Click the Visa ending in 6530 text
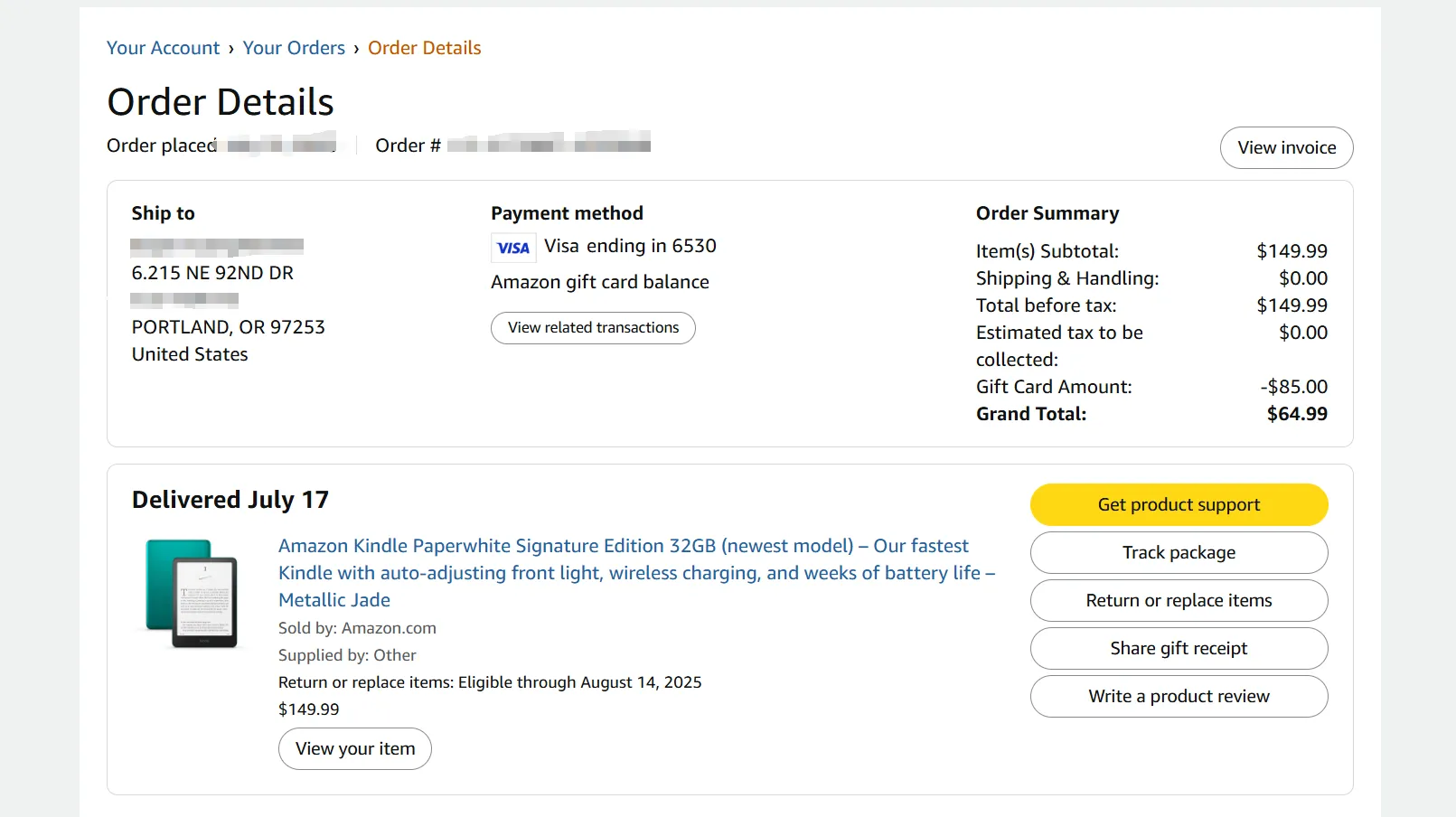The image size is (1456, 817). (x=630, y=246)
